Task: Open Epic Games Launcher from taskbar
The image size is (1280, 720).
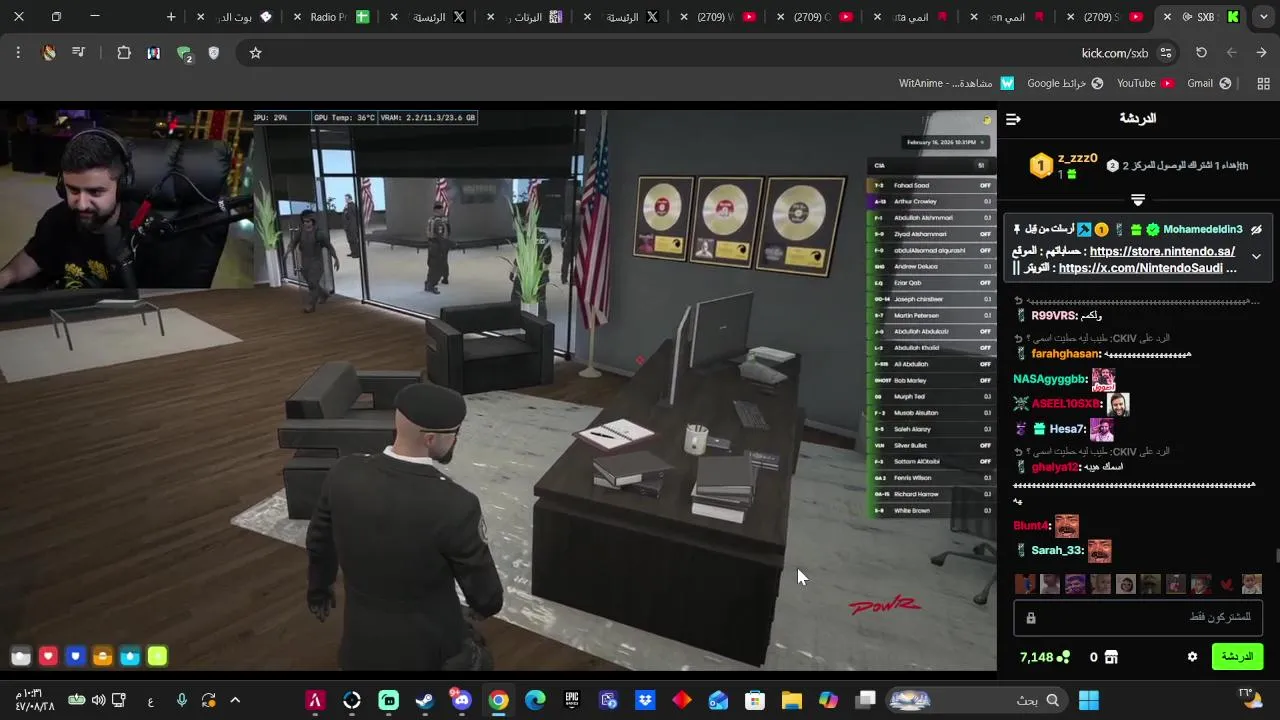Action: pos(572,700)
